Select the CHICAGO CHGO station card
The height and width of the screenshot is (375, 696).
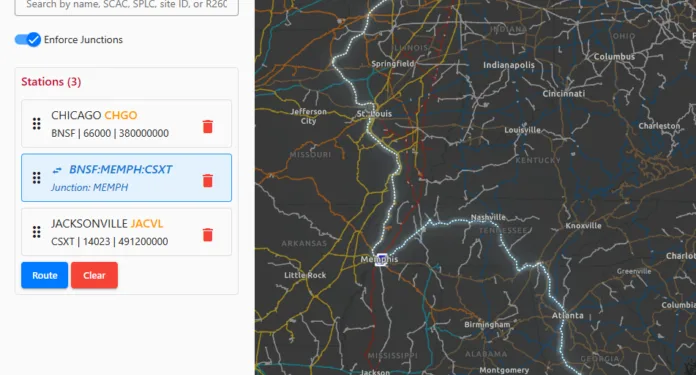127,123
